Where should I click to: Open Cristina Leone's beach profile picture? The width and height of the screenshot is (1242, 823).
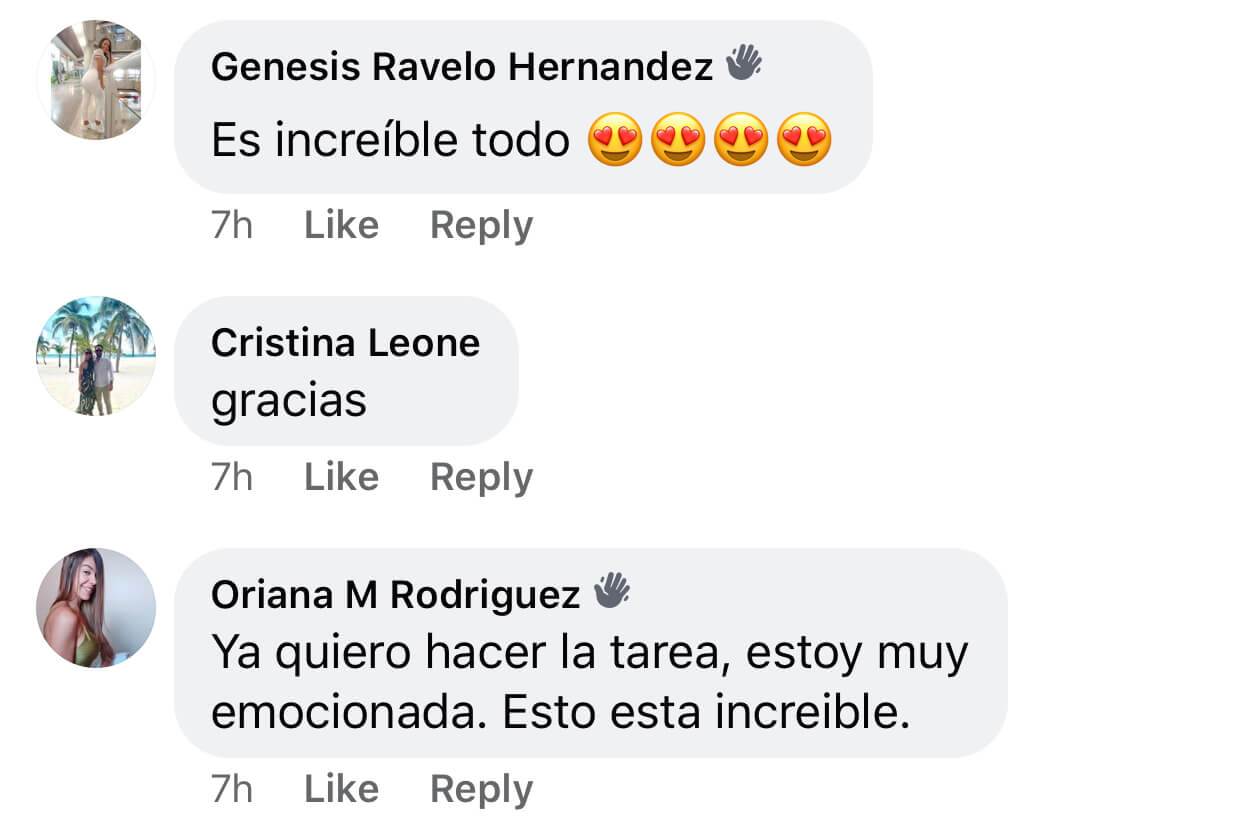(96, 356)
